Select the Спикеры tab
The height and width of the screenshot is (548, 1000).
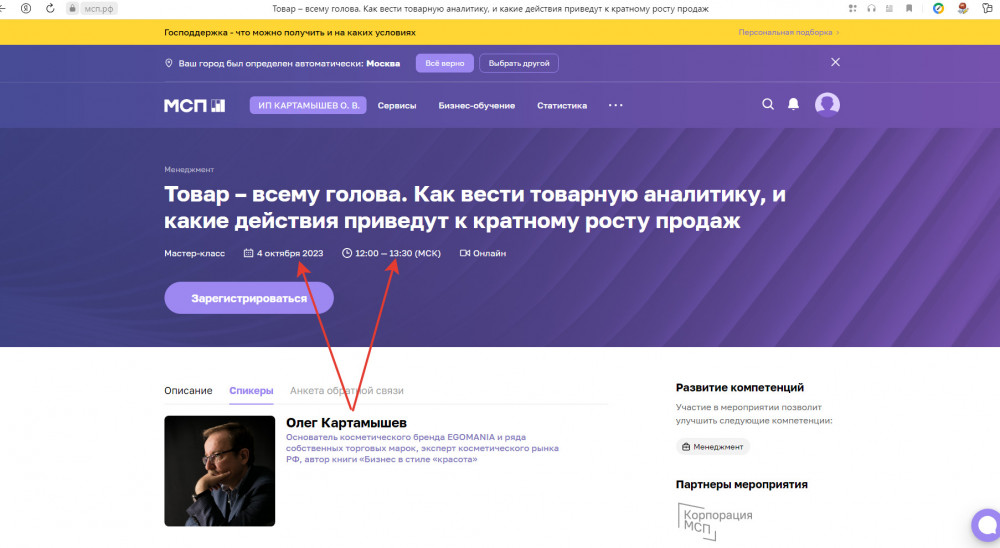[251, 390]
